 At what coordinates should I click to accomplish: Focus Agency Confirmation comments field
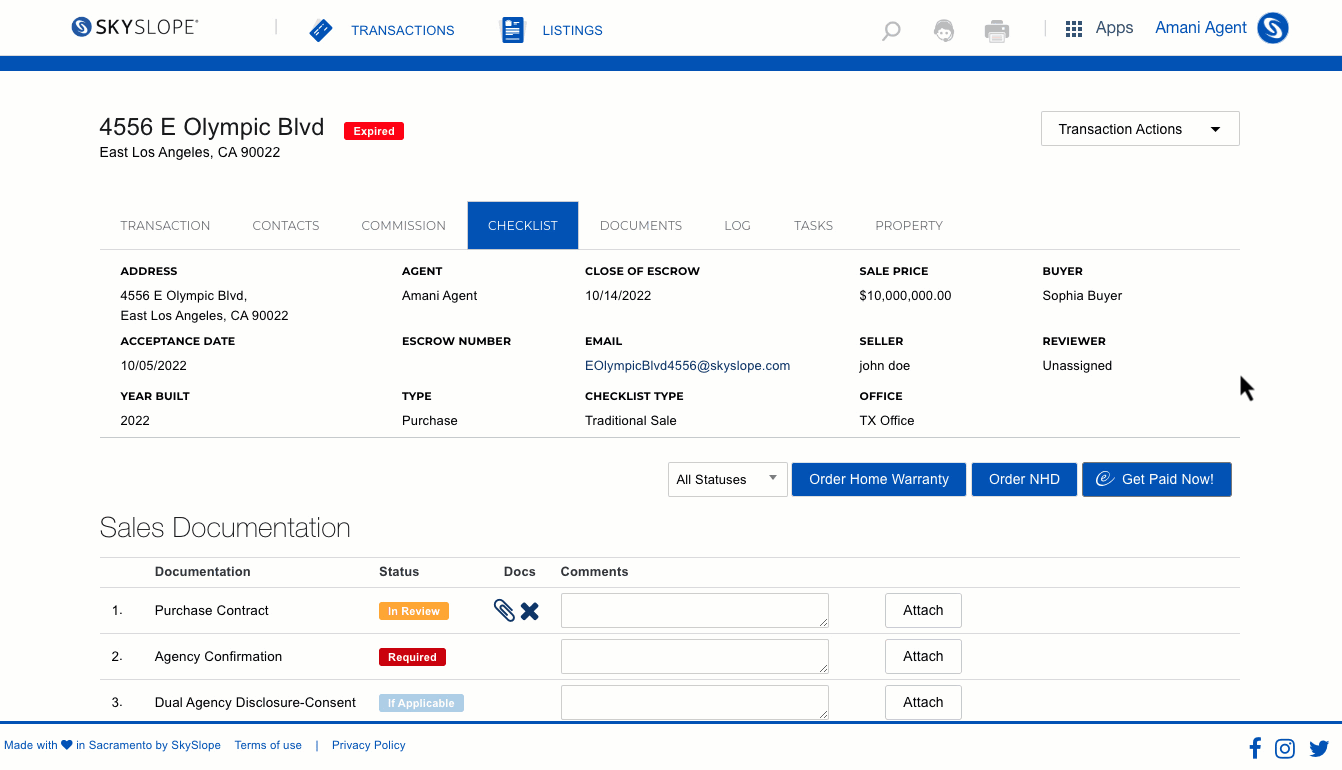tap(695, 656)
